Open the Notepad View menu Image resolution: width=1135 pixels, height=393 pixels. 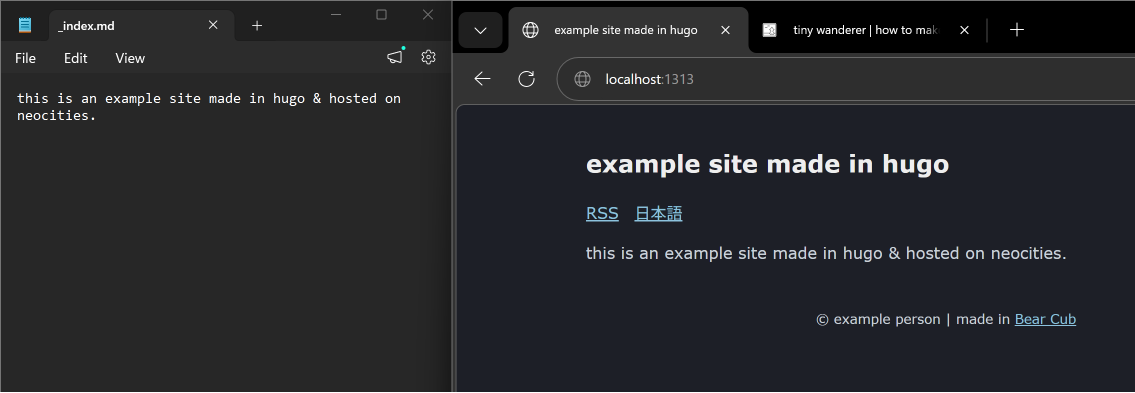(x=130, y=58)
